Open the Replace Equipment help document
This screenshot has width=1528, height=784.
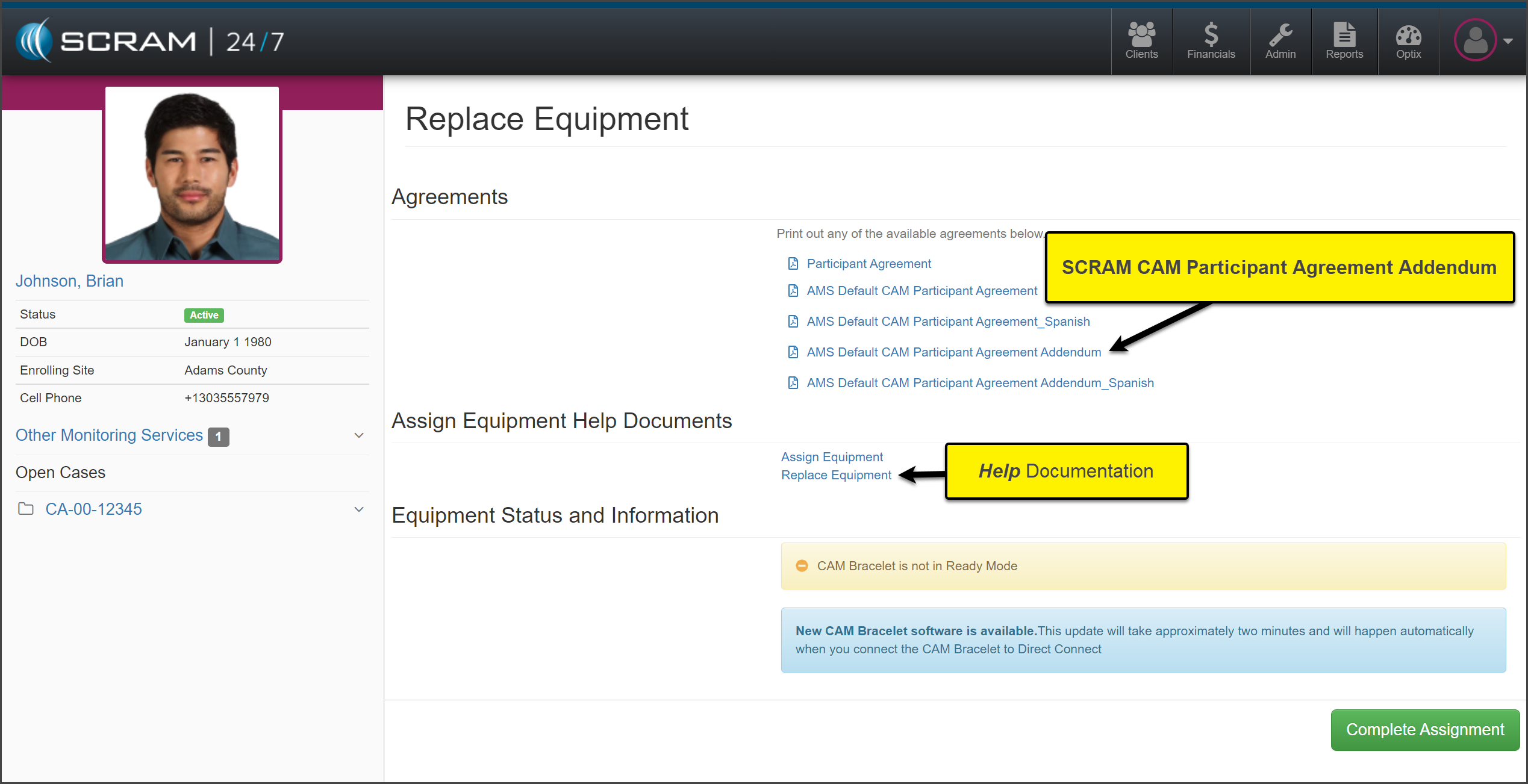836,475
